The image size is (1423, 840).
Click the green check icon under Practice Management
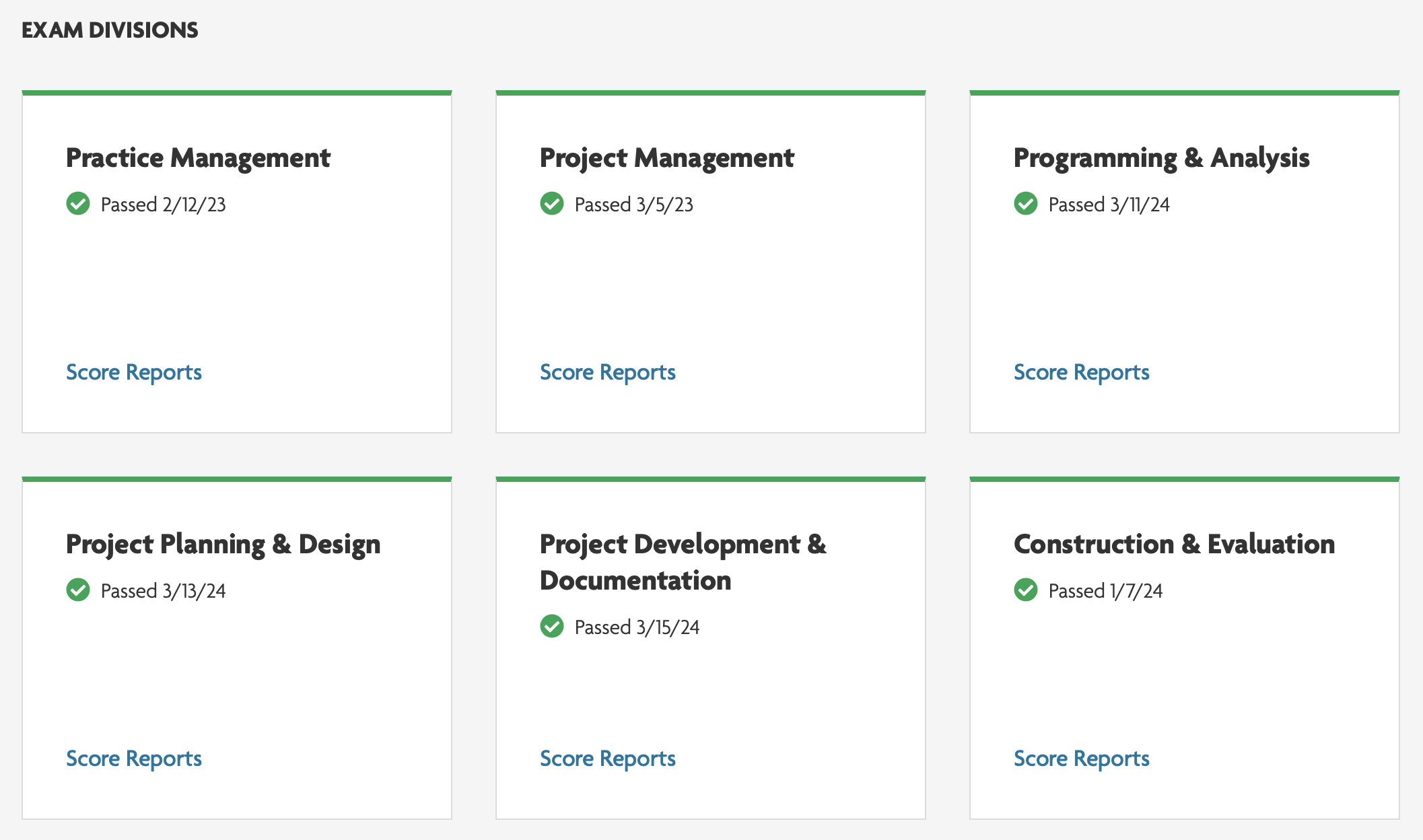78,203
